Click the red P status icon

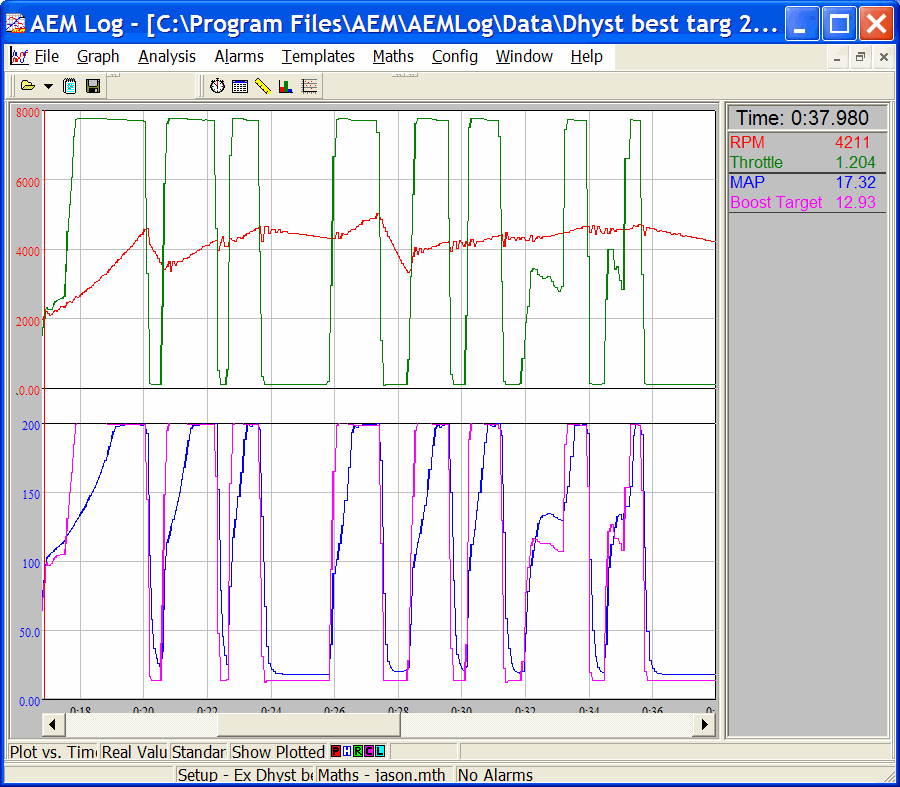[336, 751]
